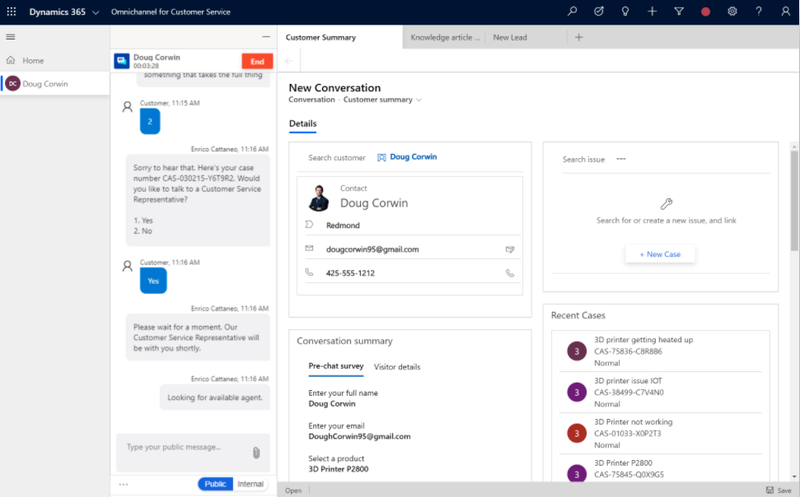Viewport: 800px width, 497px height.
Task: Click the Open status in footer
Action: click(x=293, y=490)
